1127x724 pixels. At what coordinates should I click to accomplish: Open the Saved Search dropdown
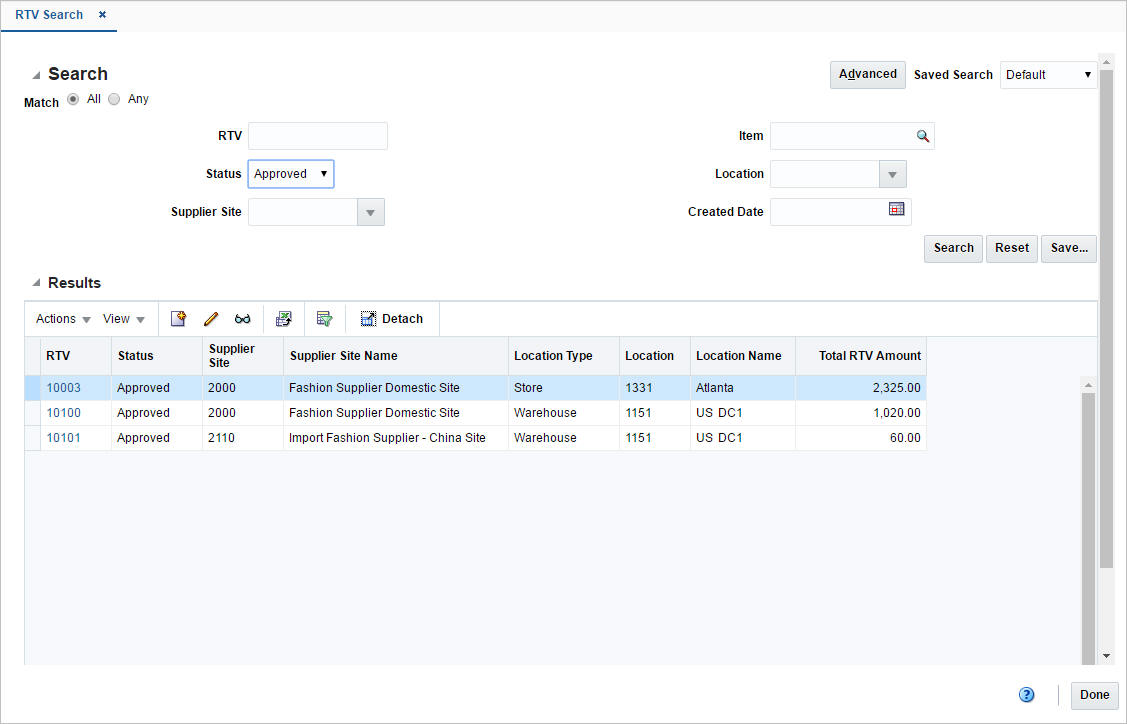tap(1049, 75)
